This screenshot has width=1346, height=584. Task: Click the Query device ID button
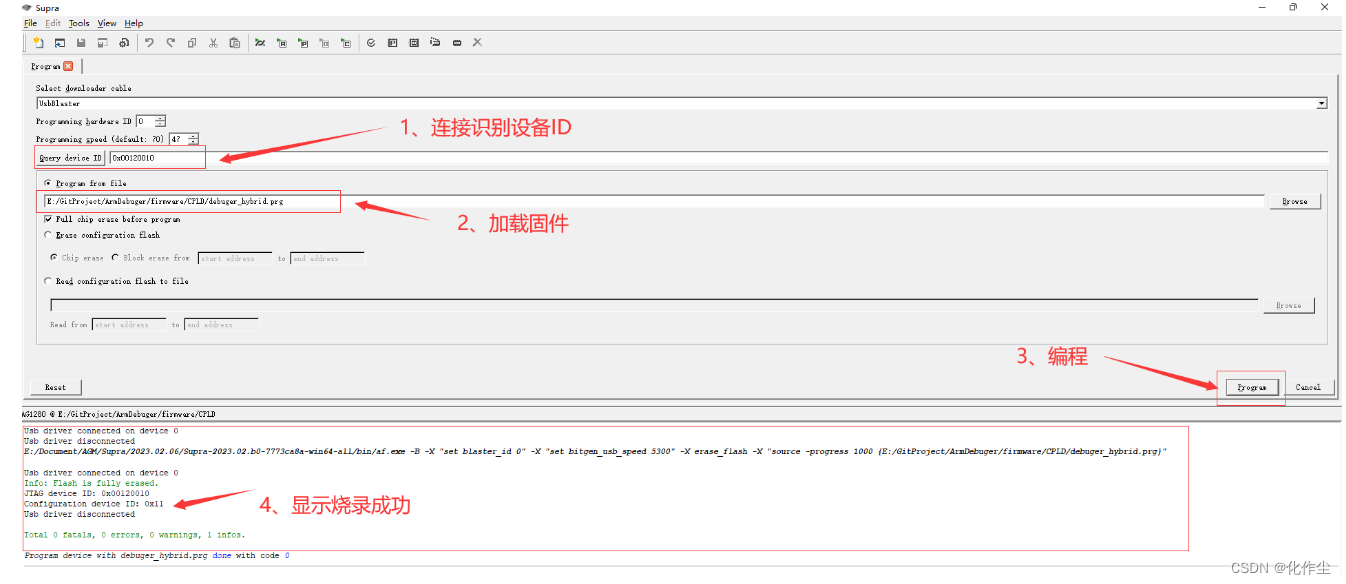[69, 157]
